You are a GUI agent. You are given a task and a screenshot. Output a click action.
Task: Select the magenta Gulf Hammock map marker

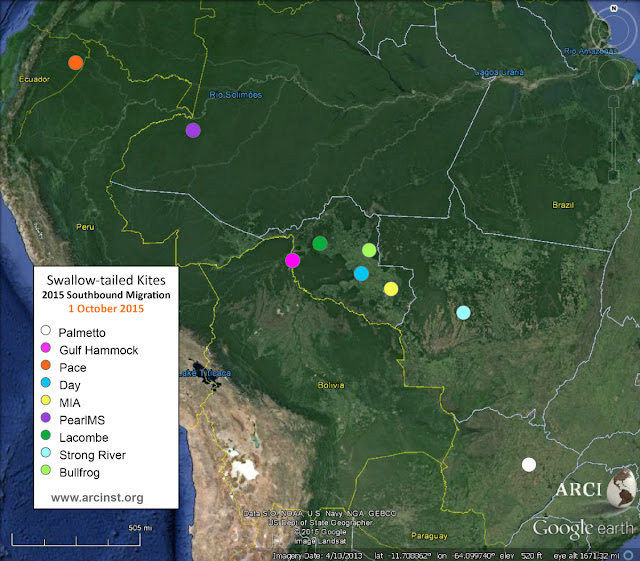[x=292, y=260]
